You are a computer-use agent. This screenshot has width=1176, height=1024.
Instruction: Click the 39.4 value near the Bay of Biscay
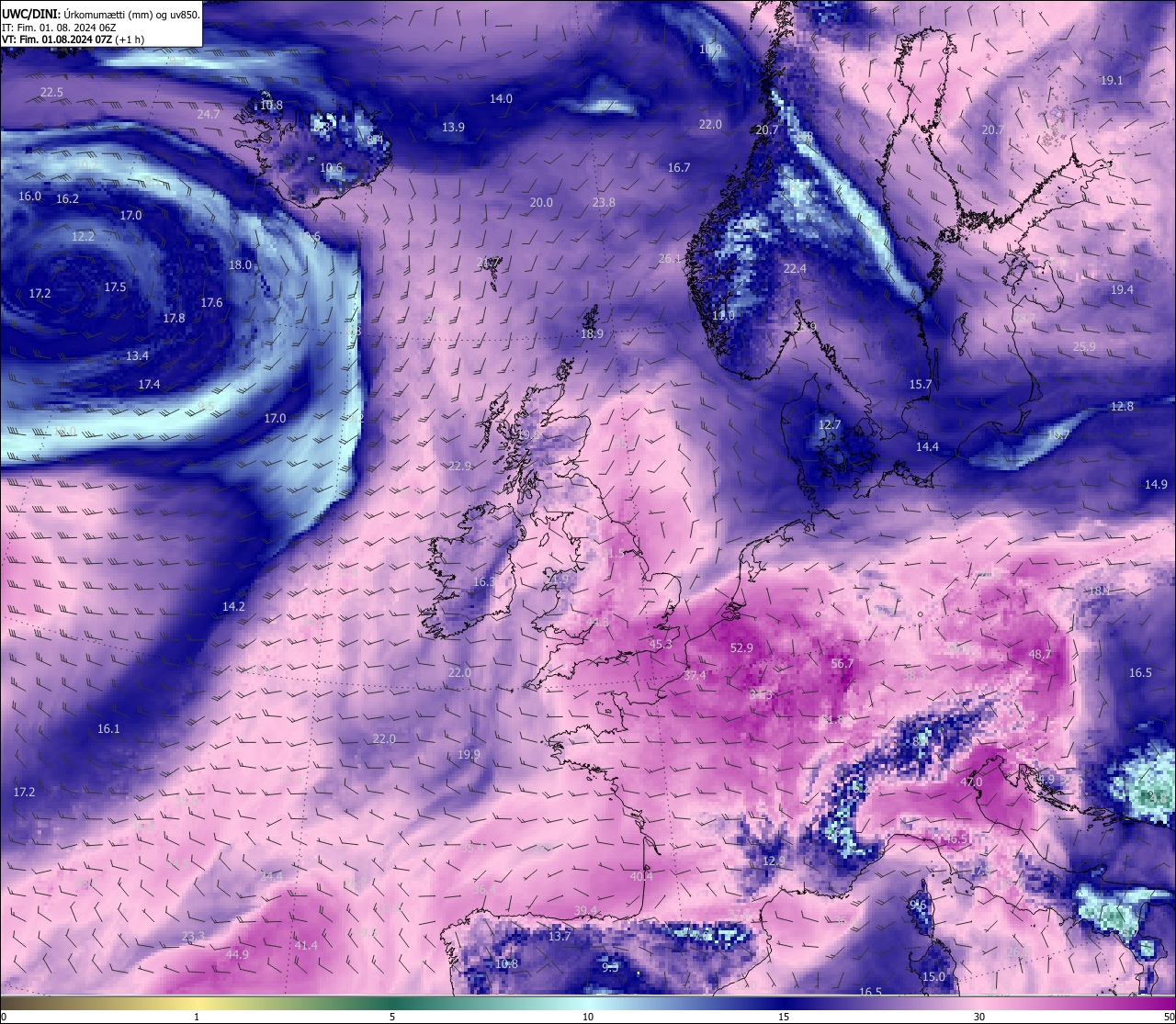585,911
